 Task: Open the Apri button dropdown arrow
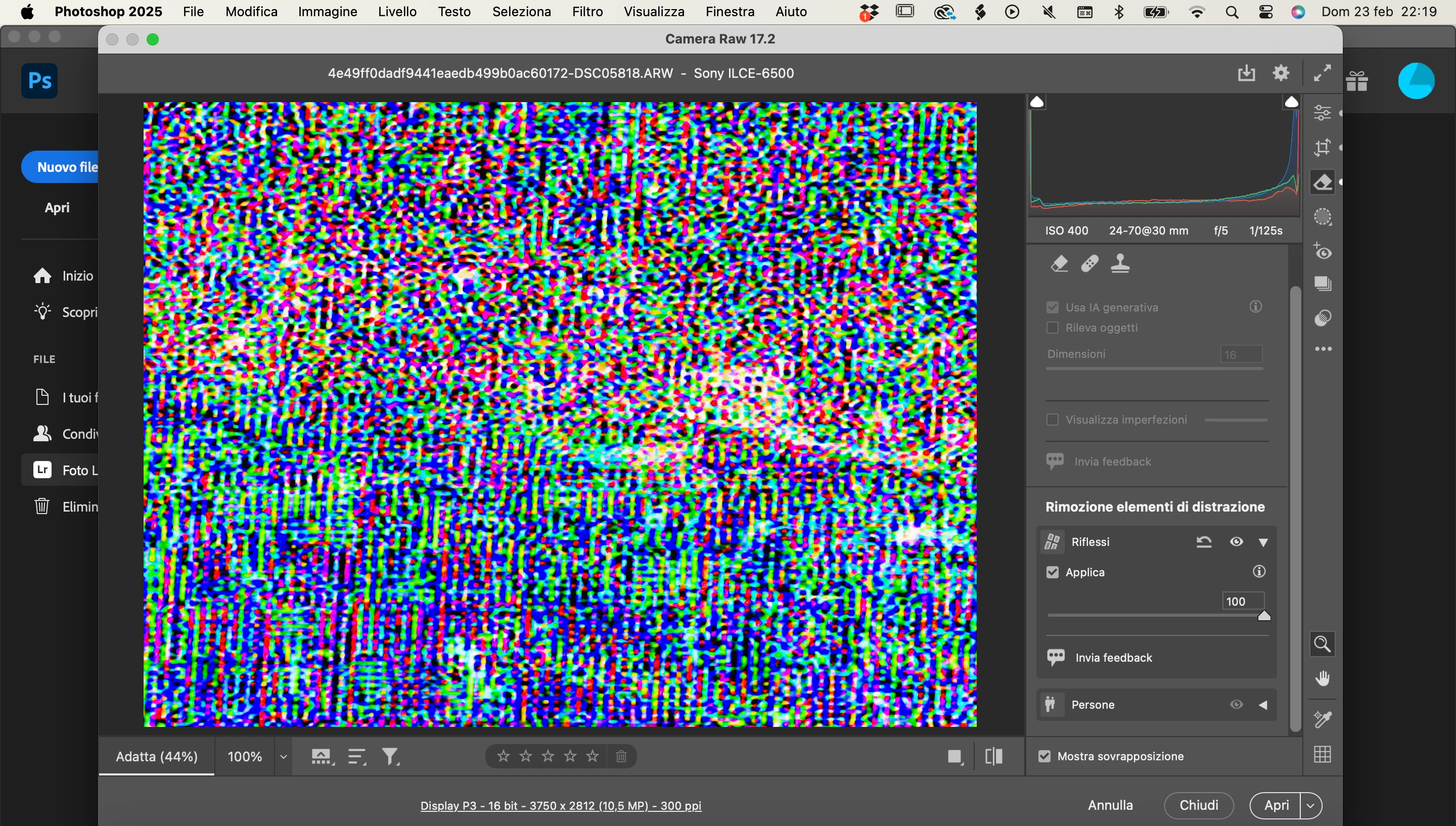click(1311, 806)
